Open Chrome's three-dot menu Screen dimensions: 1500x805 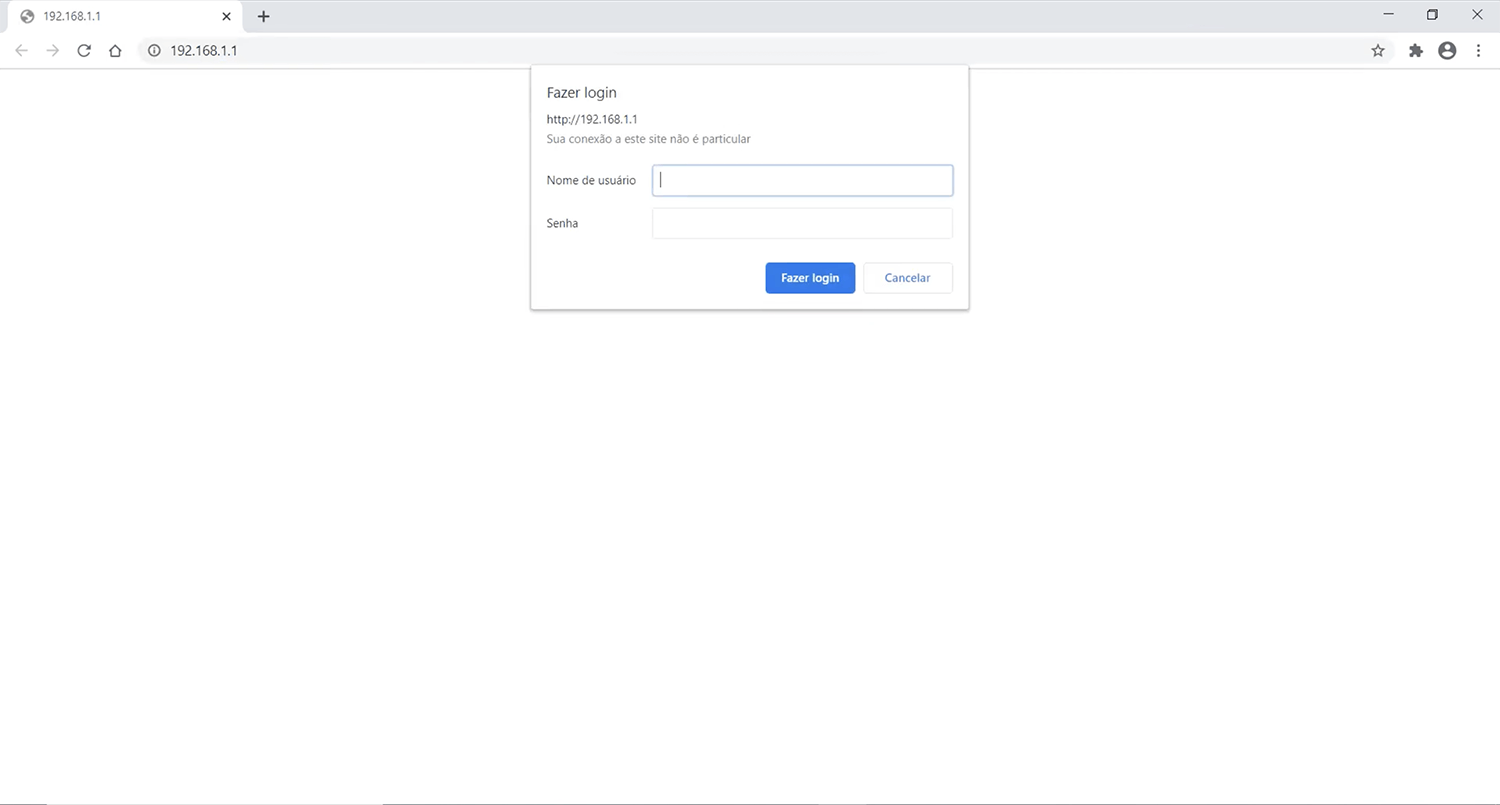1478,51
